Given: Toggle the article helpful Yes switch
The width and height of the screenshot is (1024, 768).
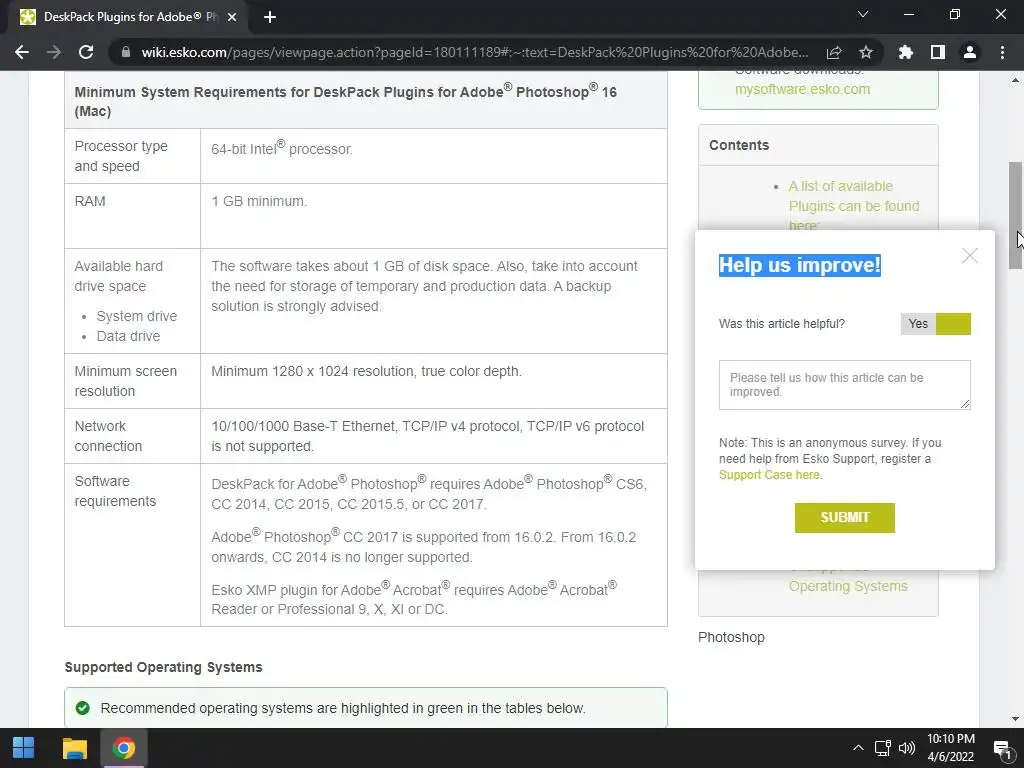Looking at the screenshot, I should pos(935,324).
